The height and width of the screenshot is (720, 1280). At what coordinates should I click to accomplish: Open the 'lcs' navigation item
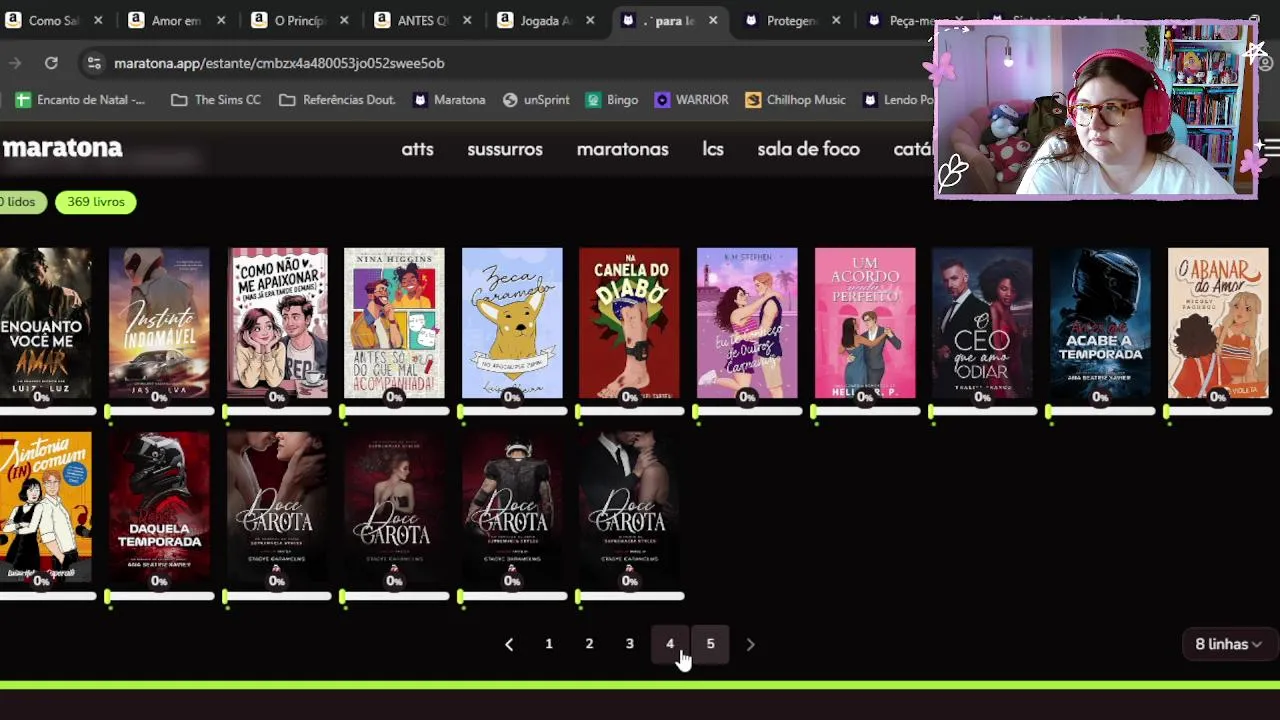coord(713,149)
